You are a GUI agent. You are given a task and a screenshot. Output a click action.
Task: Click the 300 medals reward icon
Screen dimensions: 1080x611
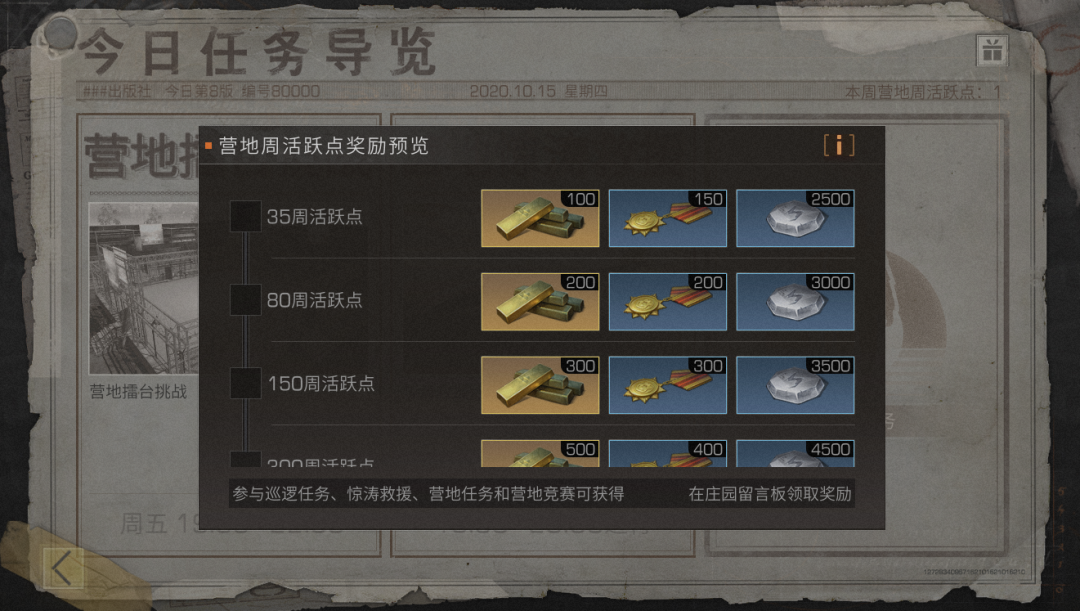667,385
